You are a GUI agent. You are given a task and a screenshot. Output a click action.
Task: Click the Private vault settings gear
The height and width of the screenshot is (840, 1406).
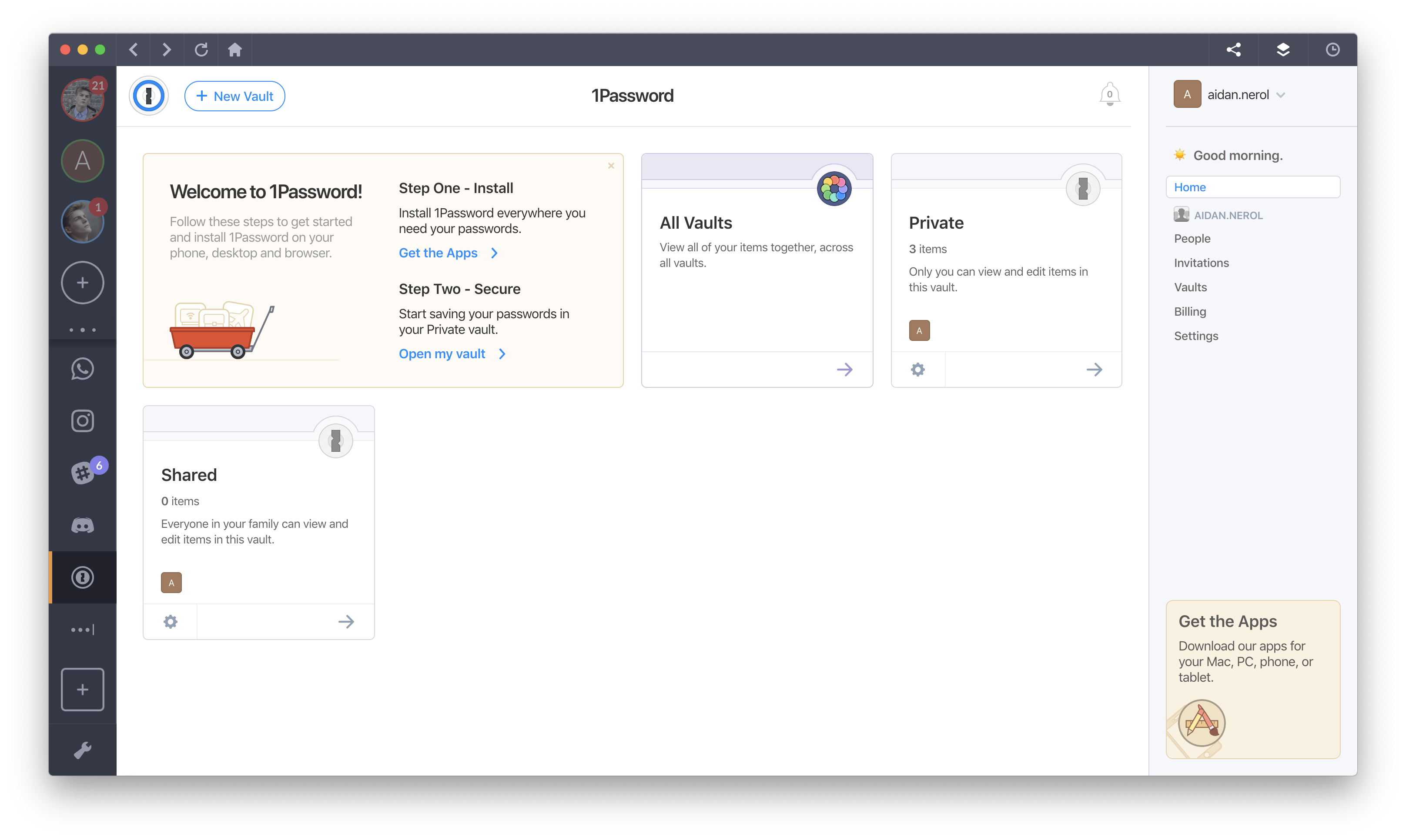pos(917,369)
